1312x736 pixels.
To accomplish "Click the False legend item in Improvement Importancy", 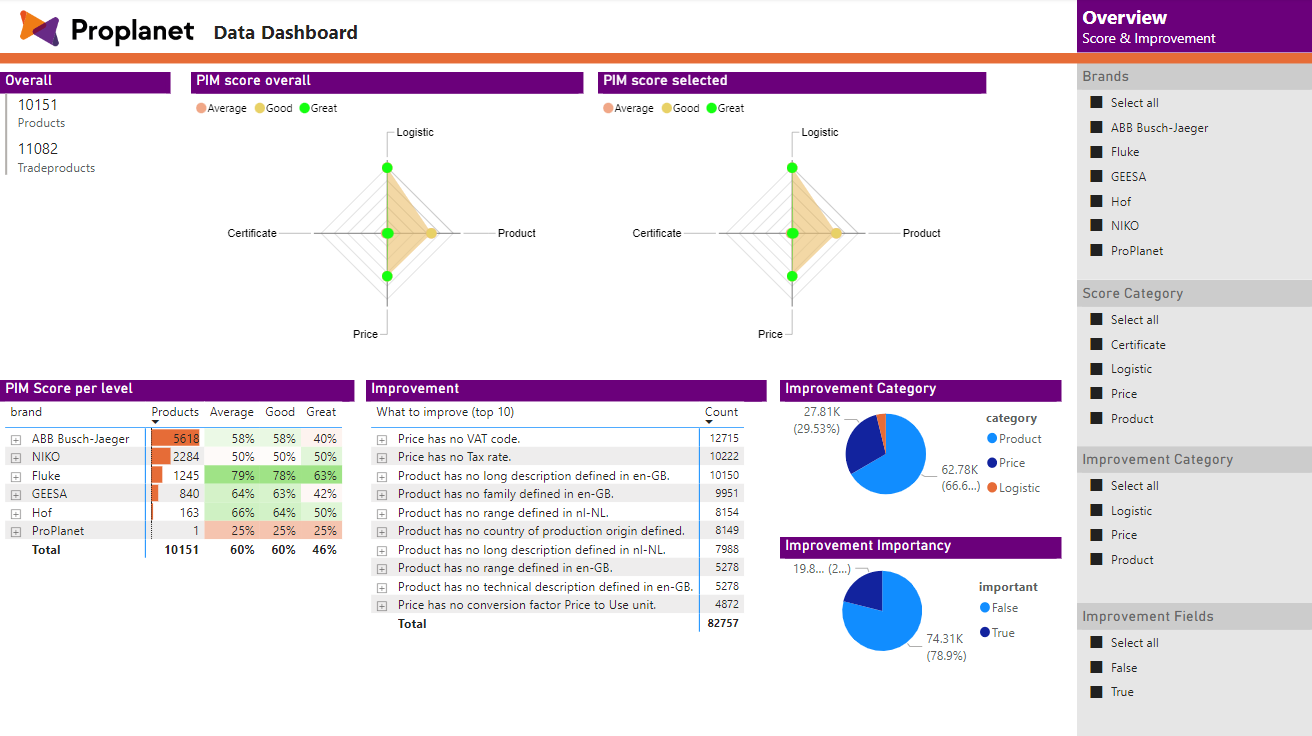I will 999,608.
